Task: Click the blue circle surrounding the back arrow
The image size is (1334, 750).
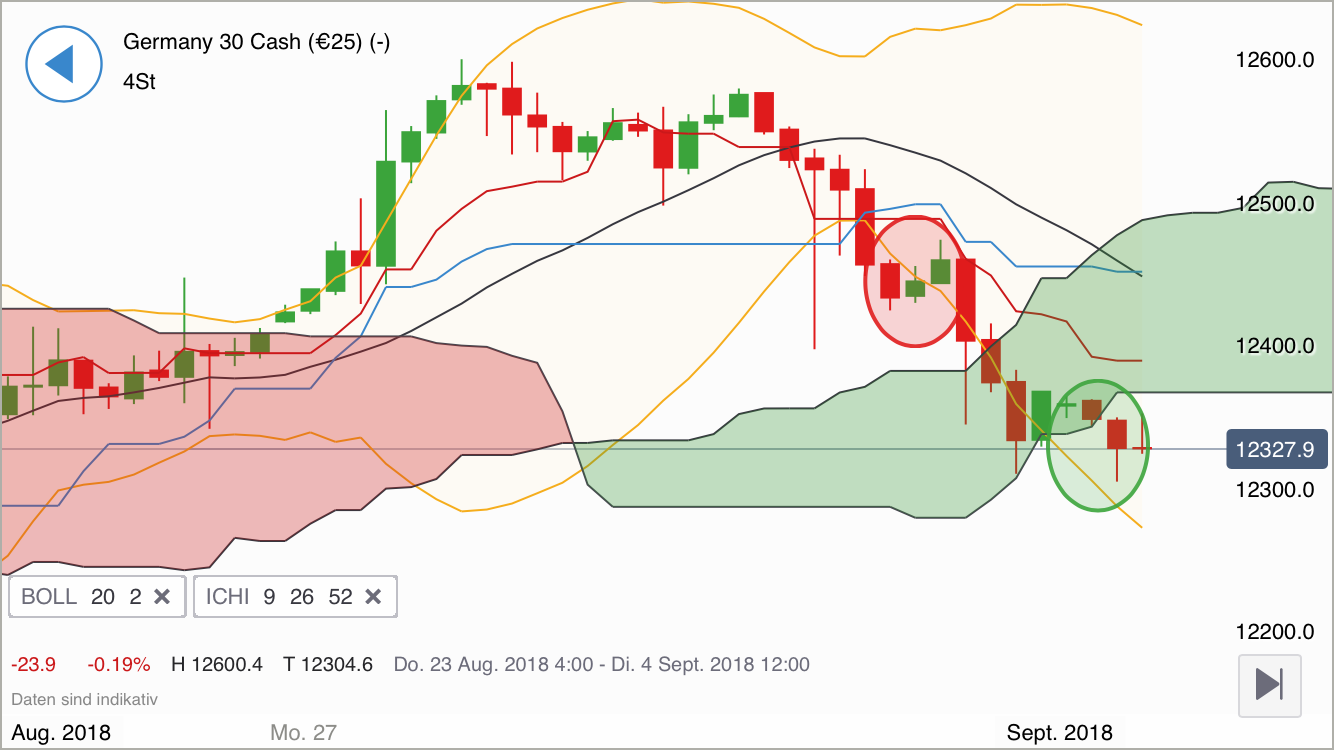Action: click(x=62, y=64)
